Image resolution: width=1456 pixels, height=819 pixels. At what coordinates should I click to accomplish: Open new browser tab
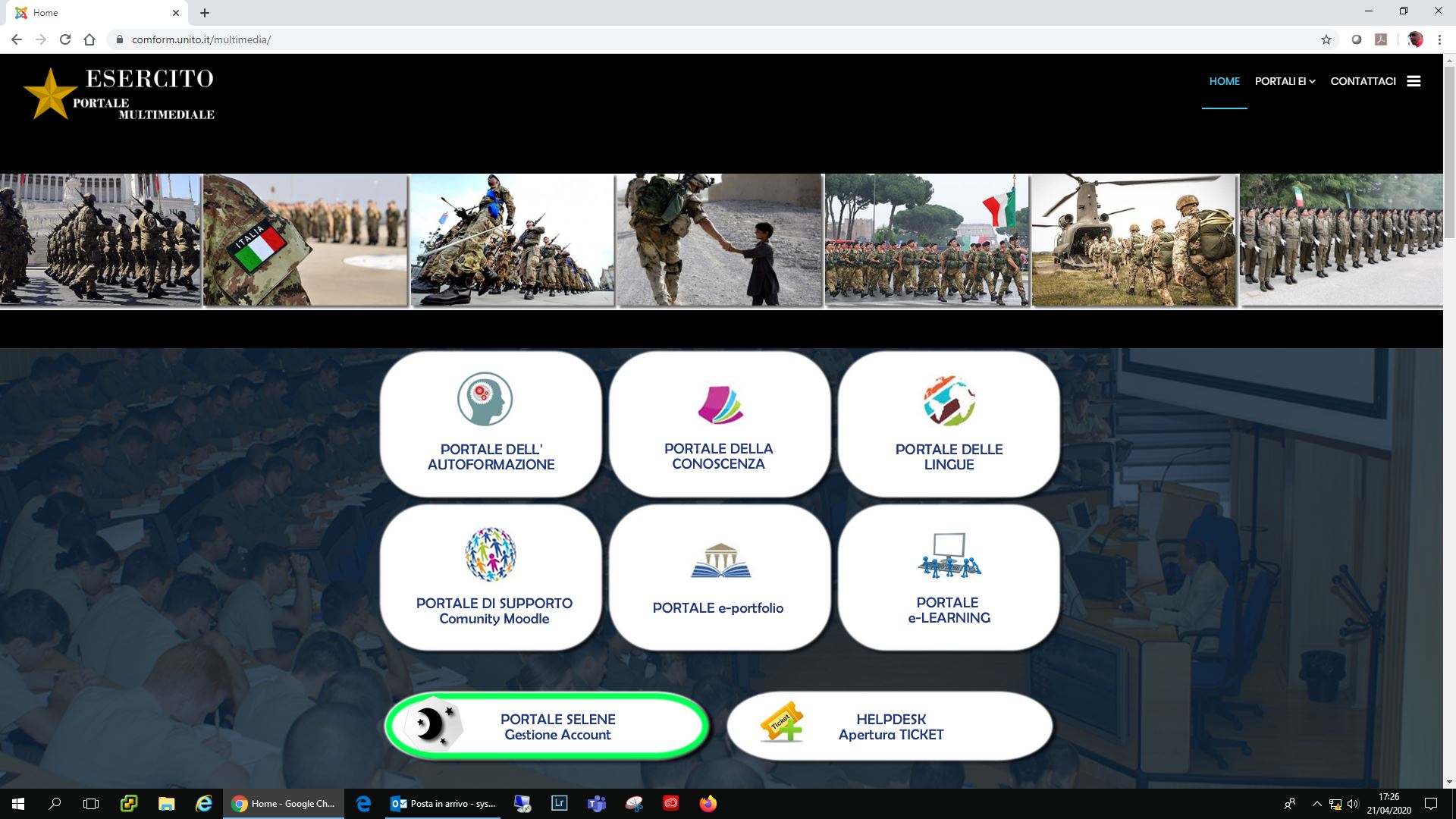[205, 13]
